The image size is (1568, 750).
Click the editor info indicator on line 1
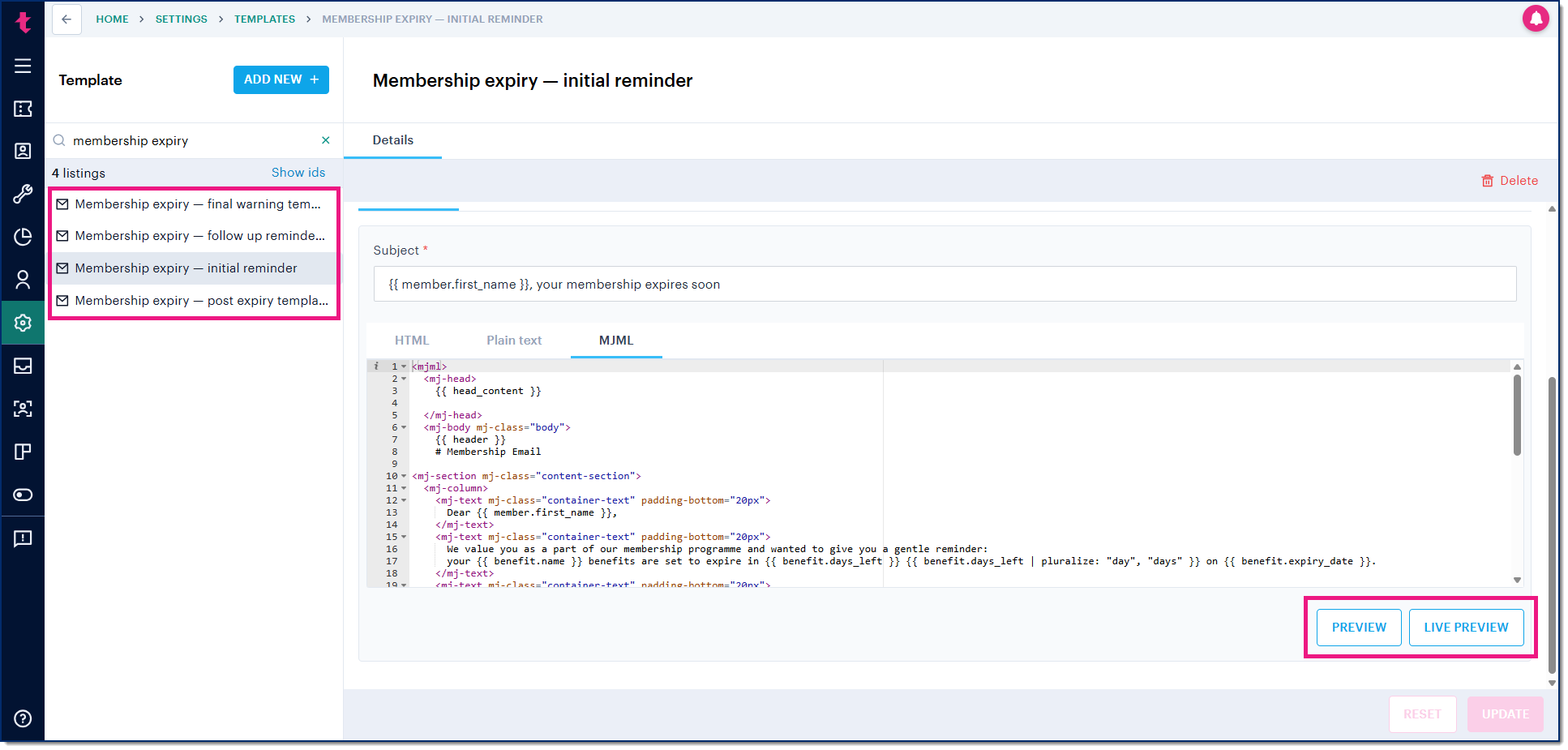[375, 366]
